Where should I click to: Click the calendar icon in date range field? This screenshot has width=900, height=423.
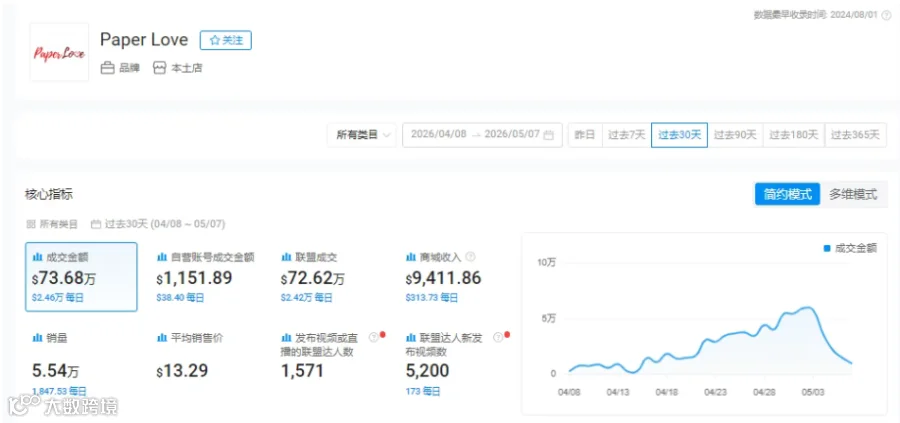point(549,135)
